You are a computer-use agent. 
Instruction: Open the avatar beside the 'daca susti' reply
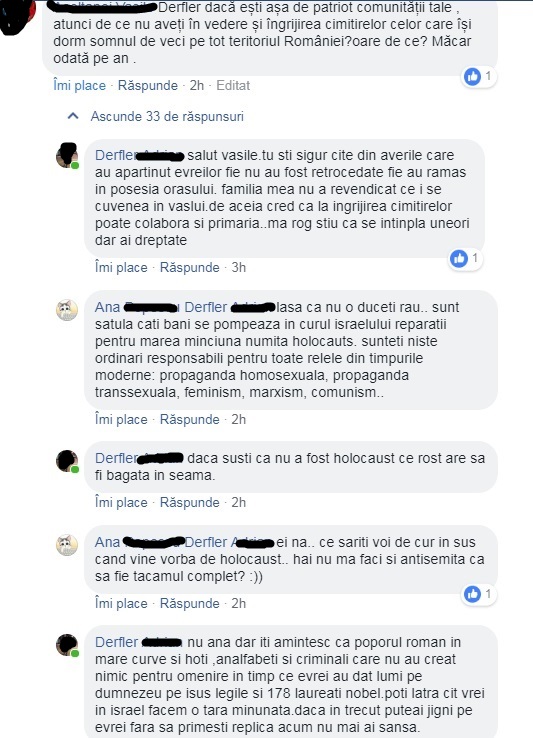[67, 461]
